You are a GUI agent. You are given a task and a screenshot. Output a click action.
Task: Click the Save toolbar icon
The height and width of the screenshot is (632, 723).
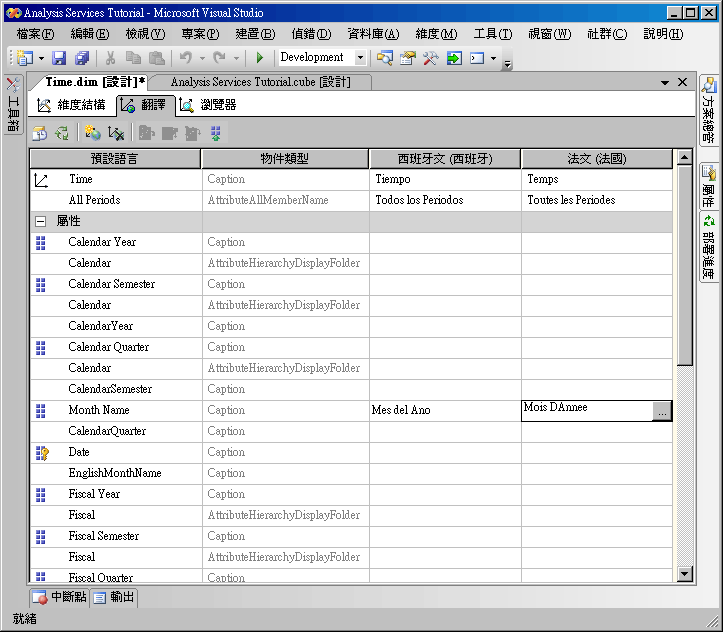pyautogui.click(x=59, y=58)
